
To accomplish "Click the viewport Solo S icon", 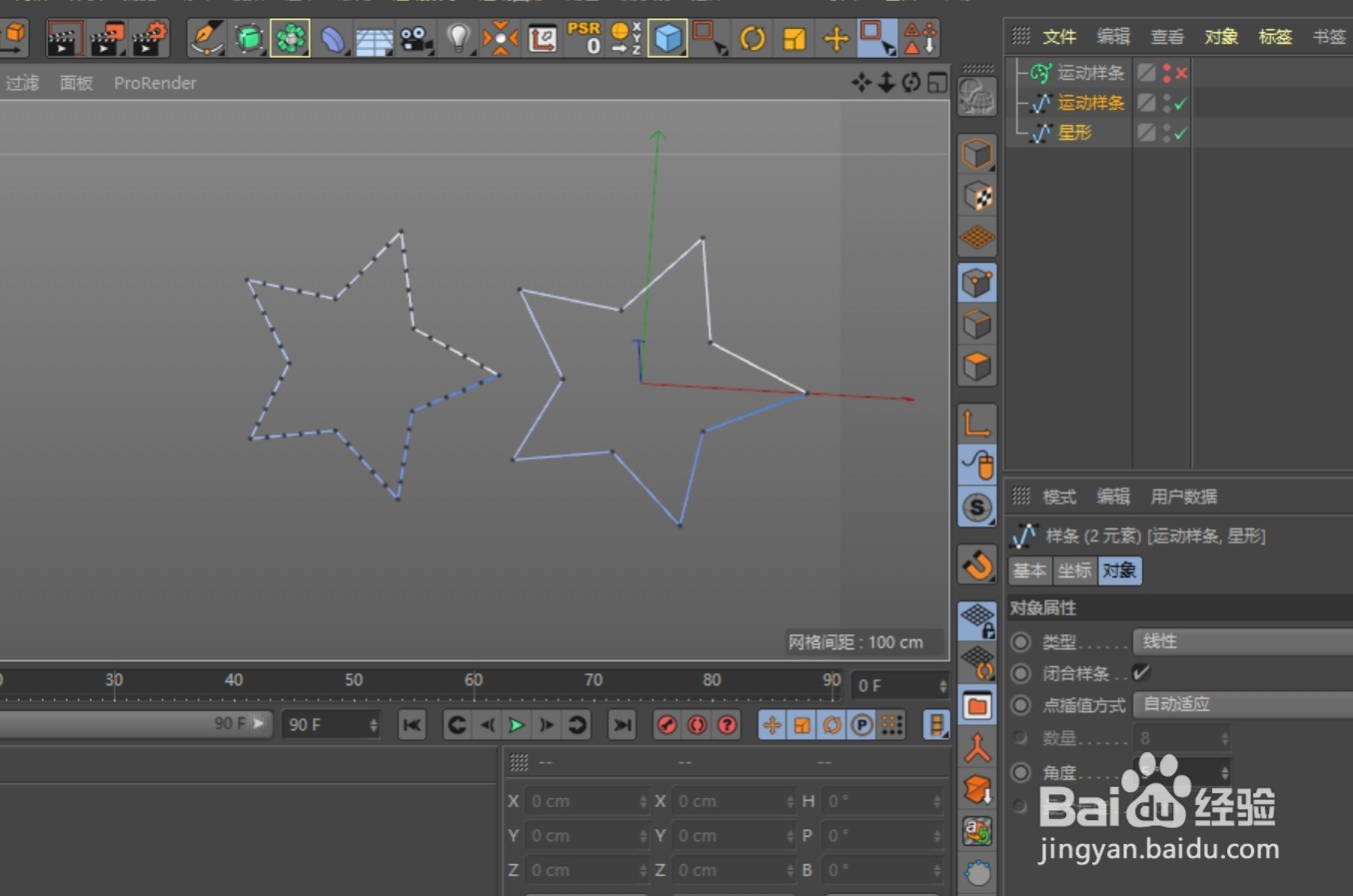I will (x=977, y=507).
